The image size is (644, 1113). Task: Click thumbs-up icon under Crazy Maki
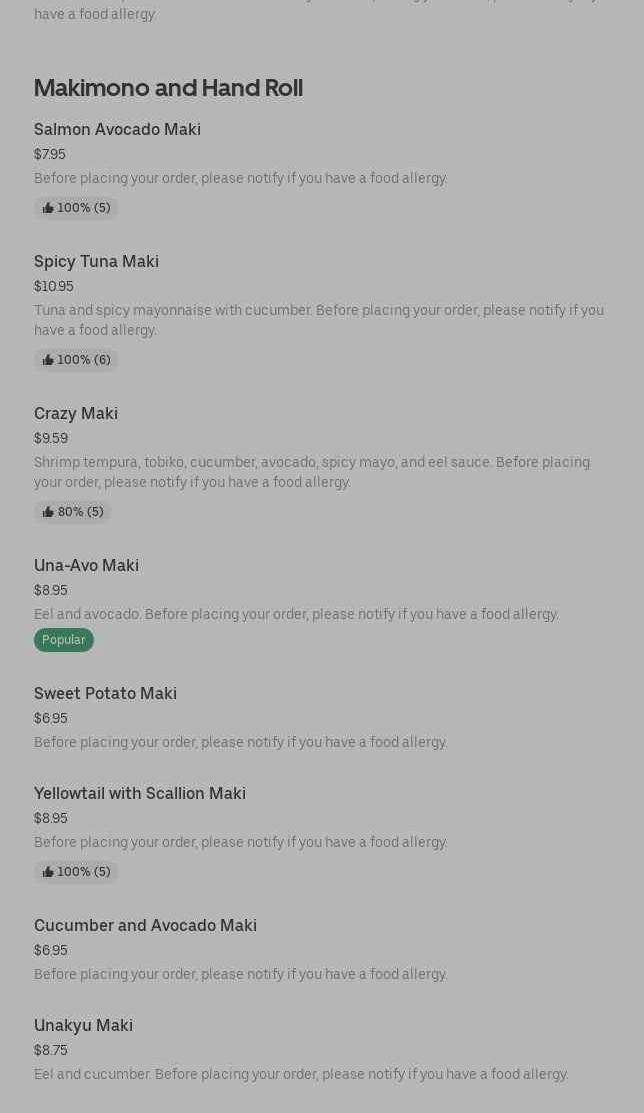click(48, 512)
